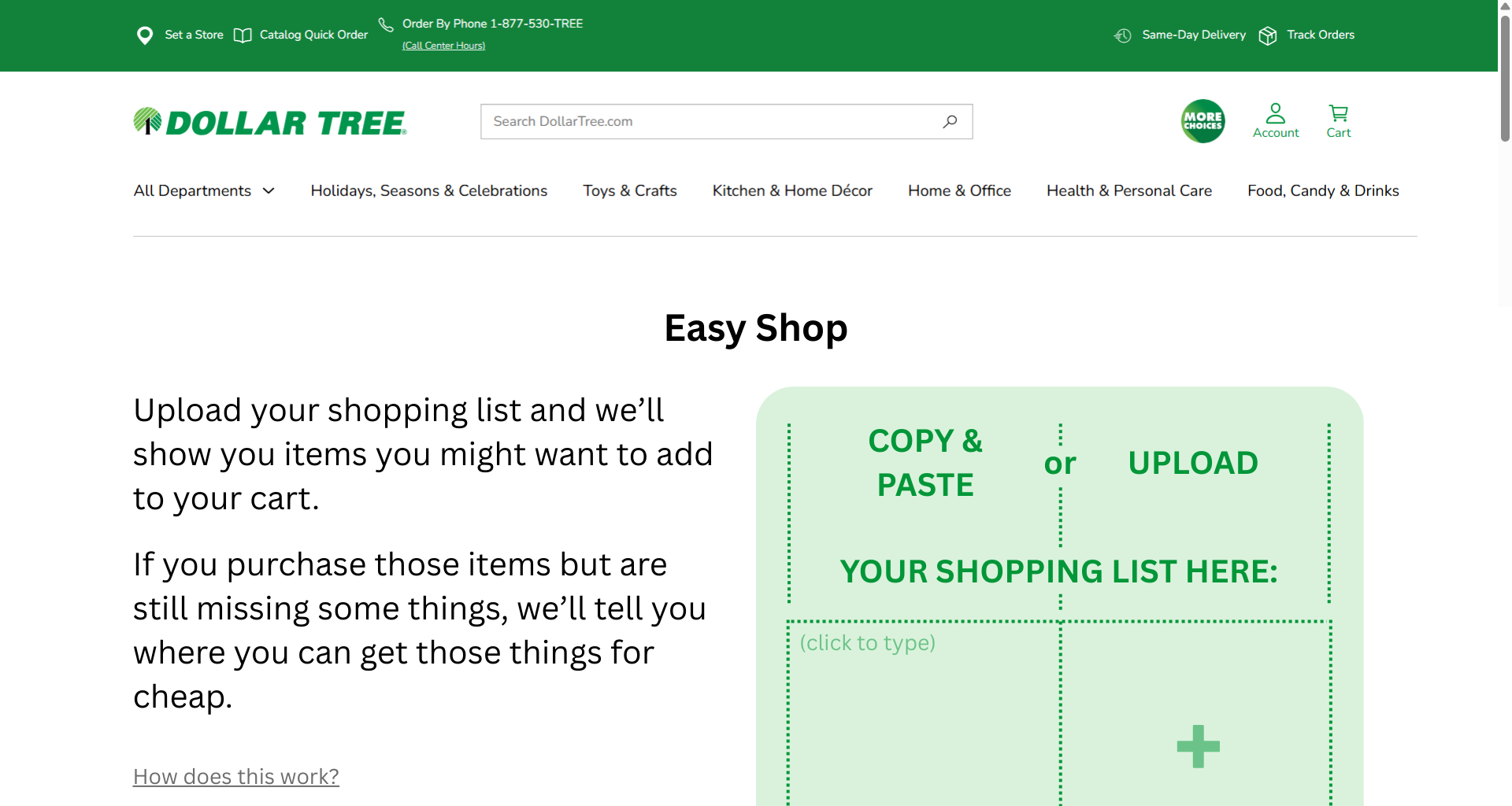Open the Food, Candy & Drinks menu
1512x806 pixels.
(x=1323, y=190)
